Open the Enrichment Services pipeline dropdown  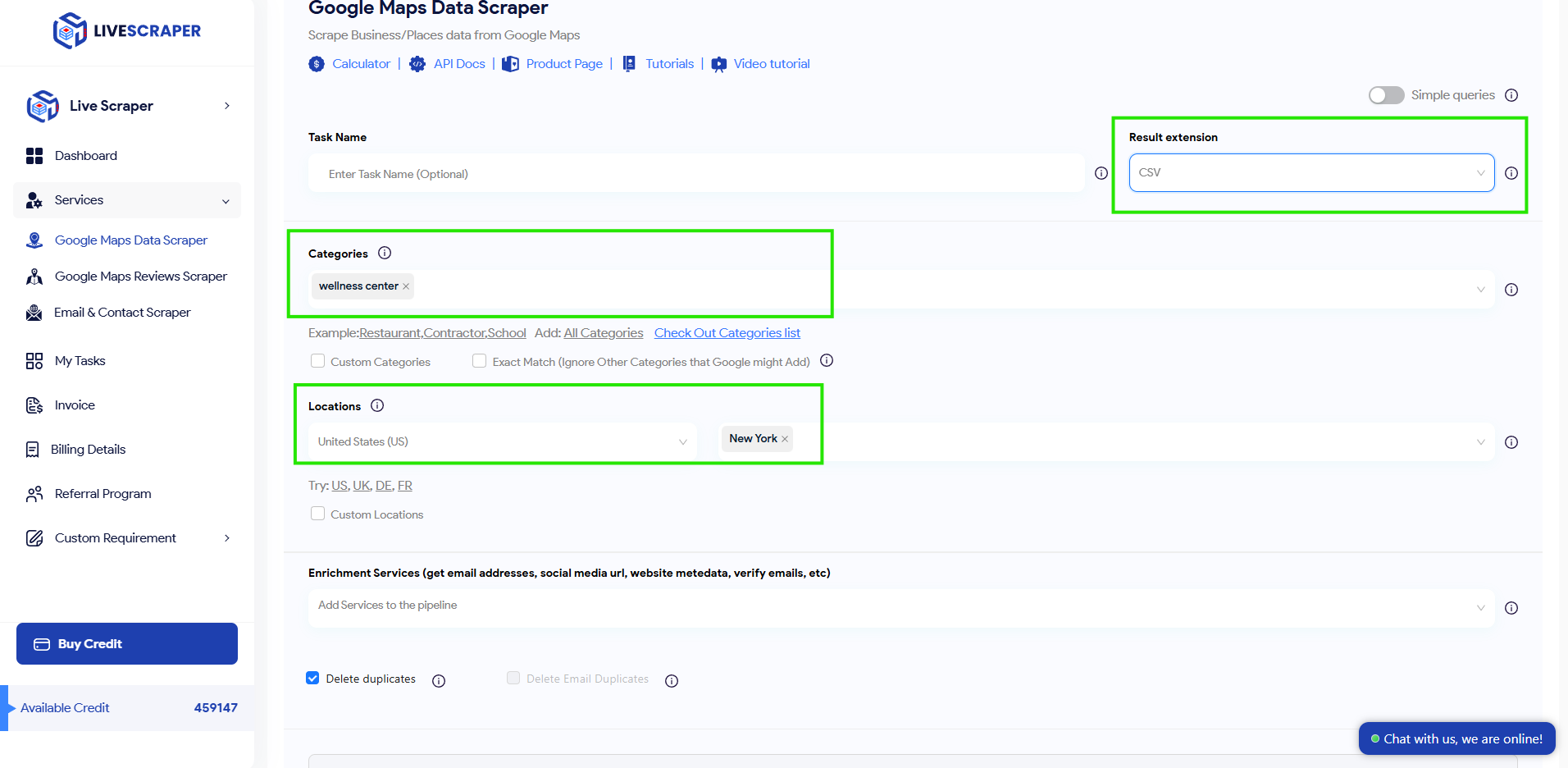[x=901, y=608]
